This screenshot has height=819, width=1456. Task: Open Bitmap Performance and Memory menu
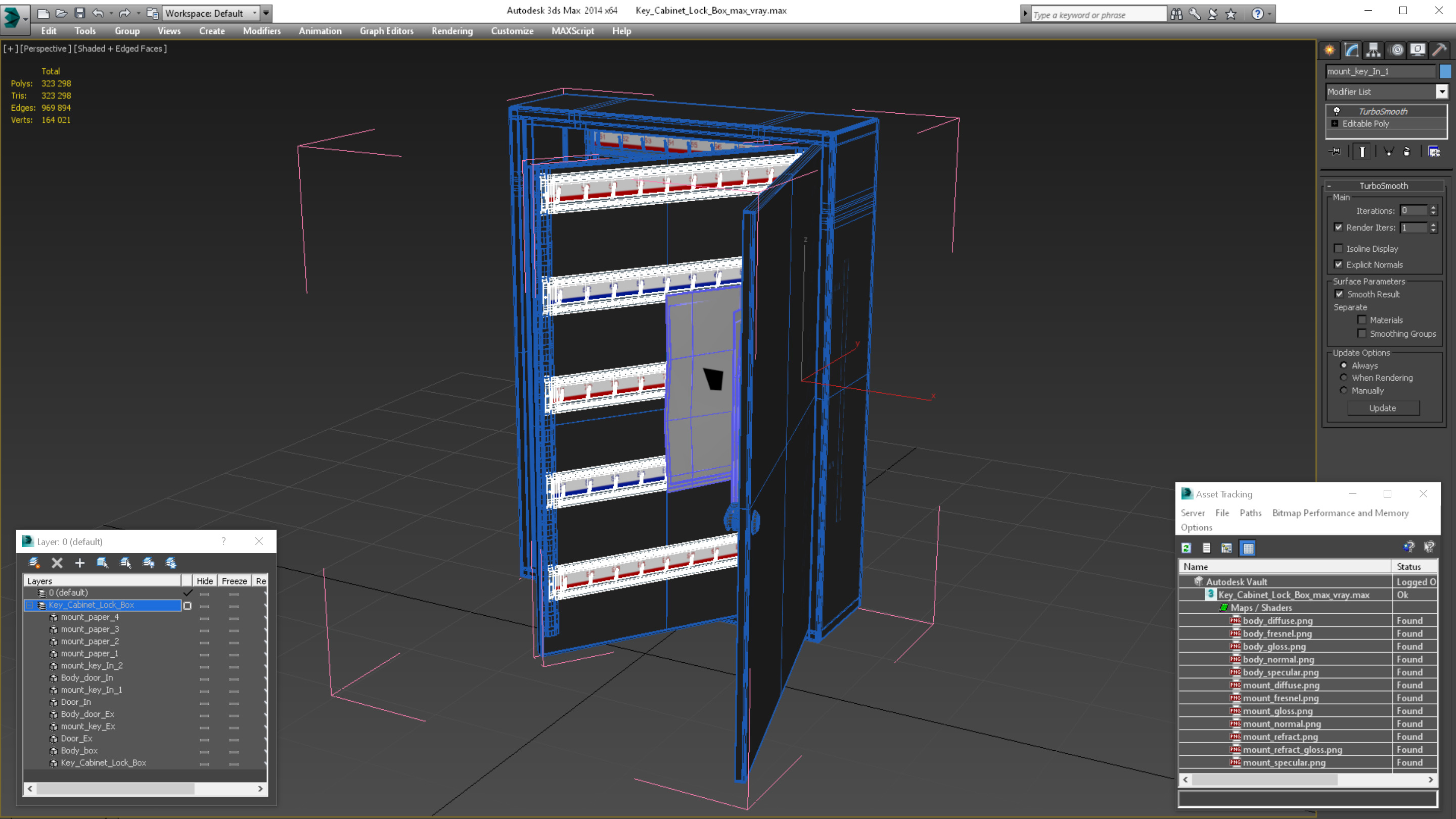pos(1340,513)
